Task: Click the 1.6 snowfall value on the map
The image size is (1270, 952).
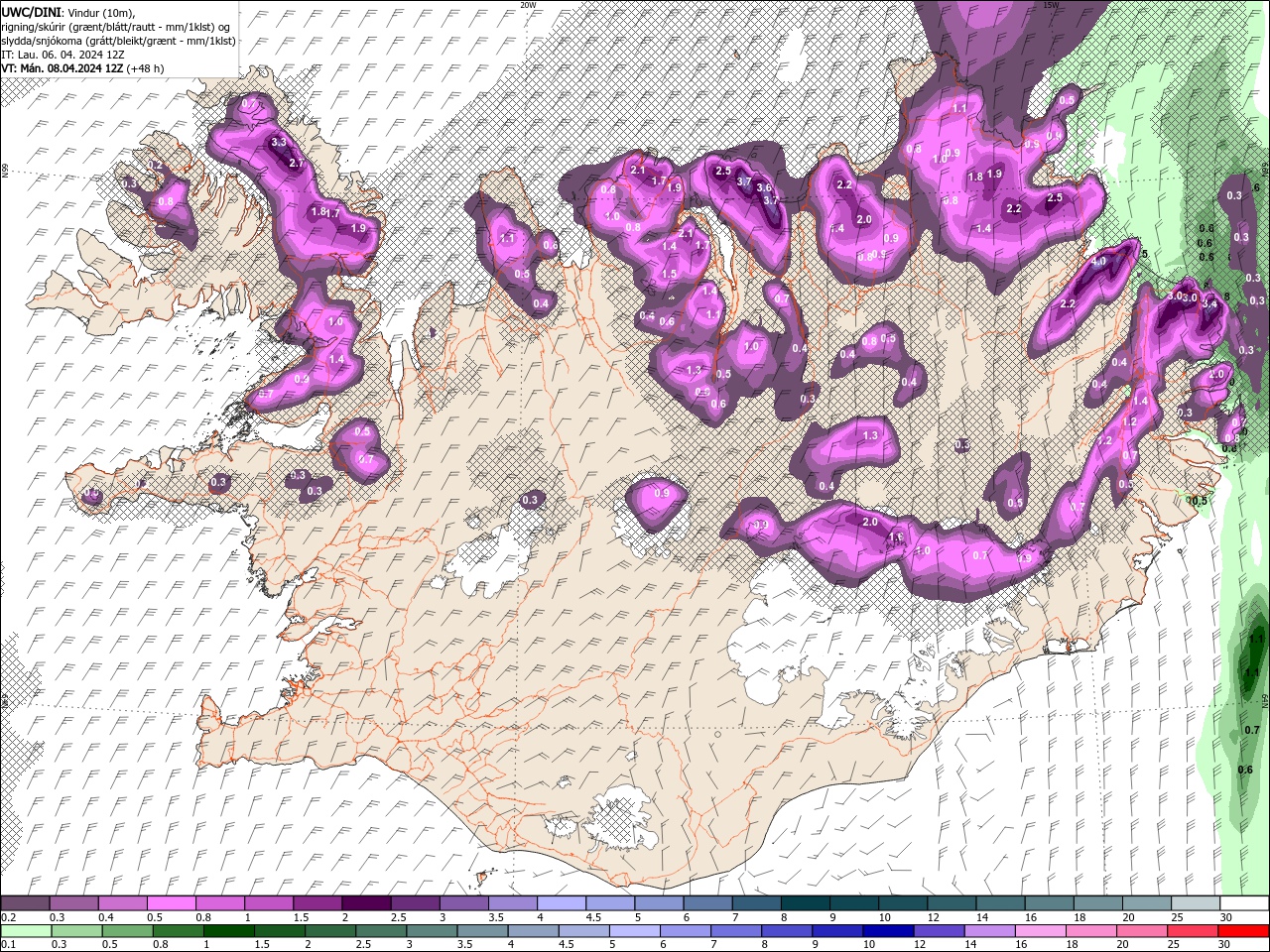Action: pyautogui.click(x=896, y=537)
